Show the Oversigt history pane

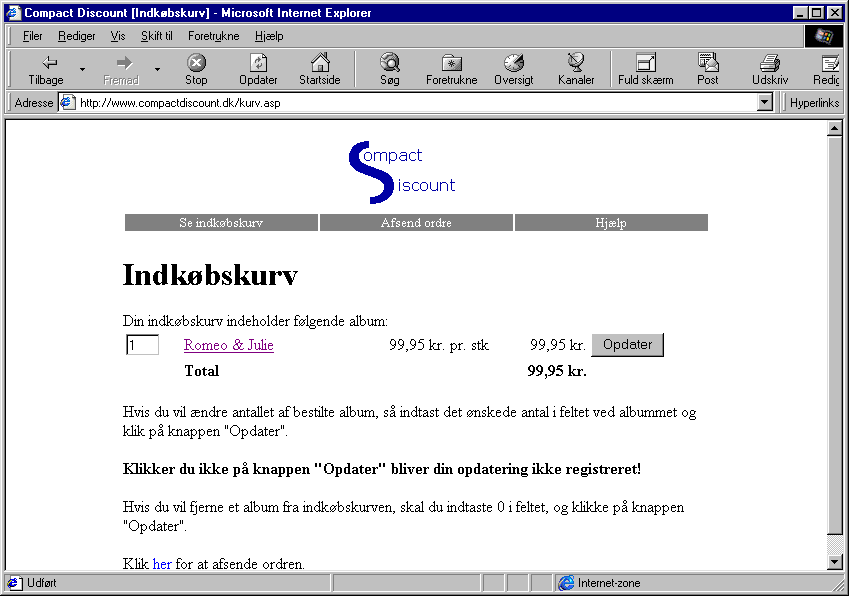[513, 69]
